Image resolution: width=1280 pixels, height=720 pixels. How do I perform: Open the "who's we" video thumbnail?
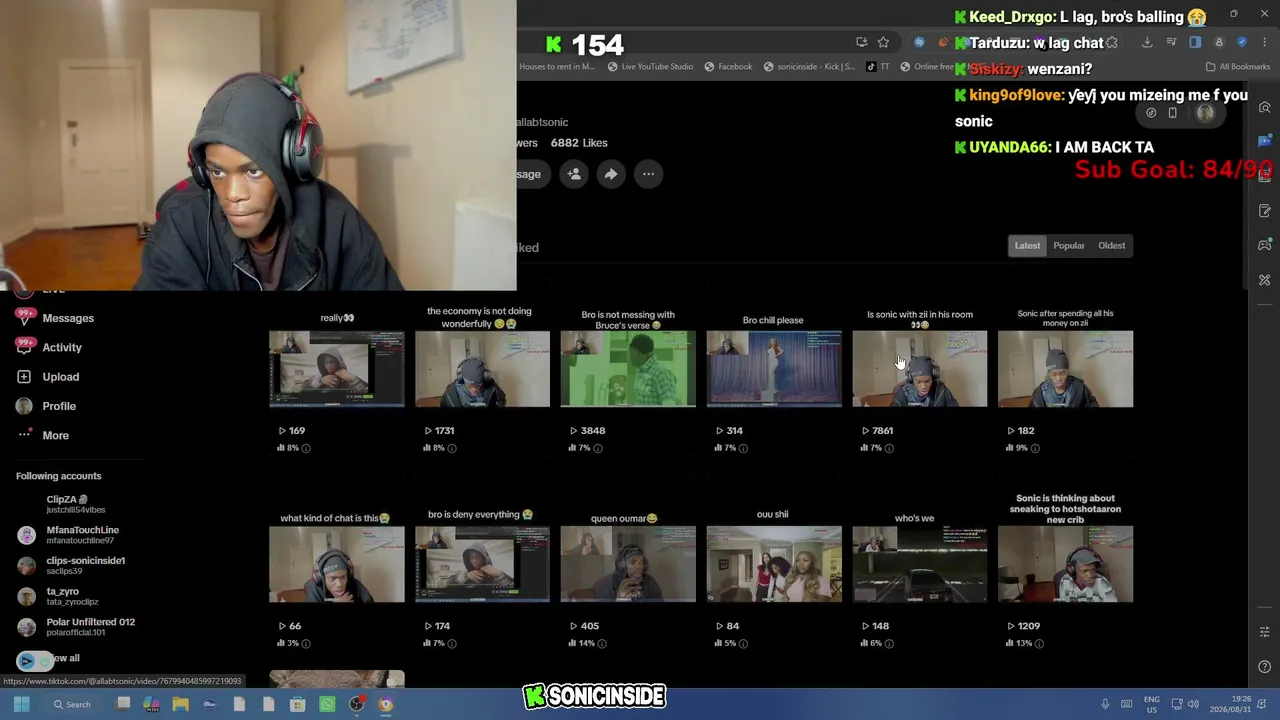point(919,565)
